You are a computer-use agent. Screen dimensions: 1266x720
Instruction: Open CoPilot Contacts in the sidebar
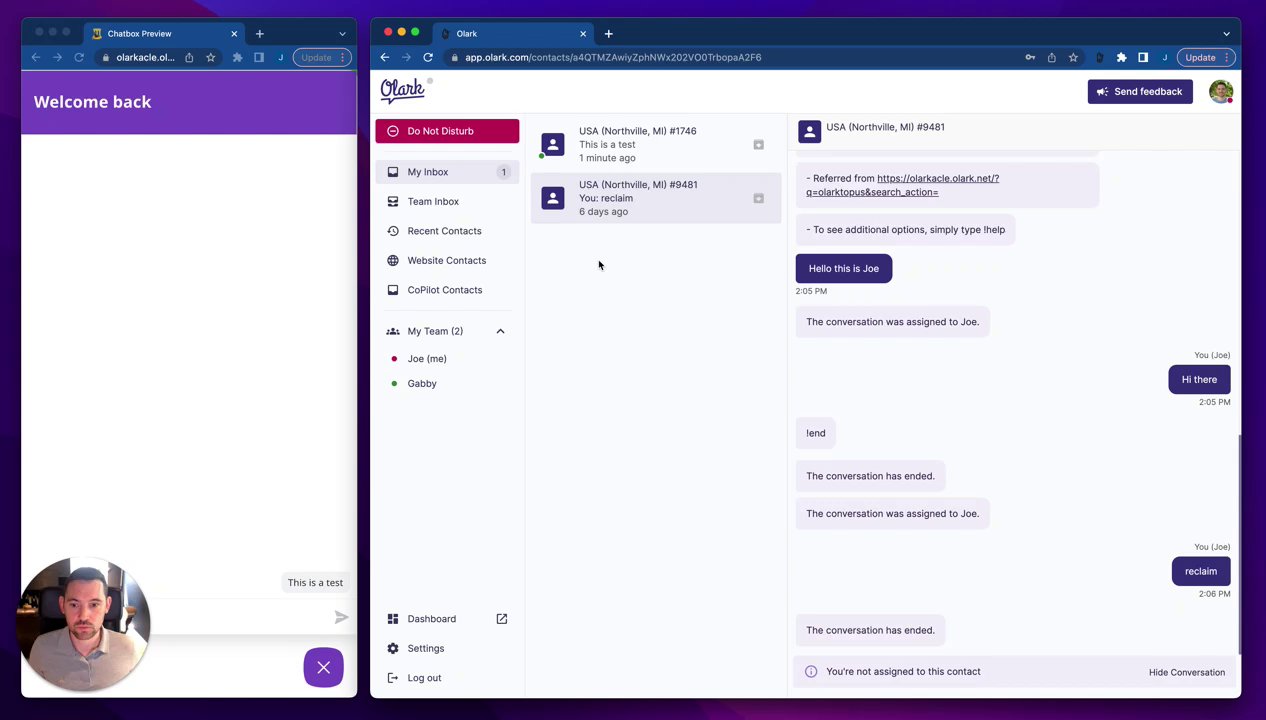[x=447, y=290]
